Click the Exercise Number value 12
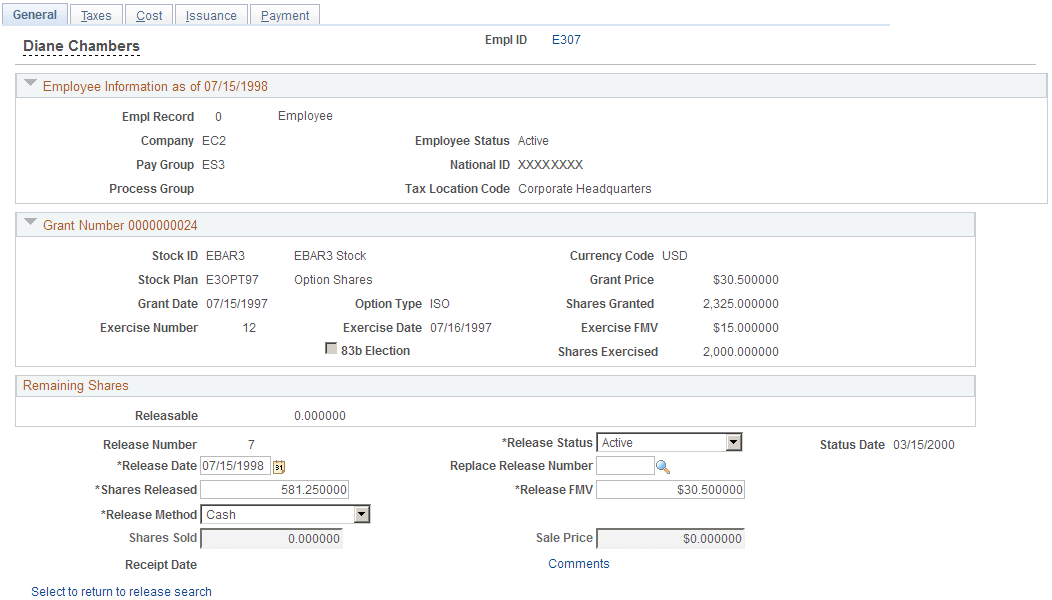 coord(249,328)
